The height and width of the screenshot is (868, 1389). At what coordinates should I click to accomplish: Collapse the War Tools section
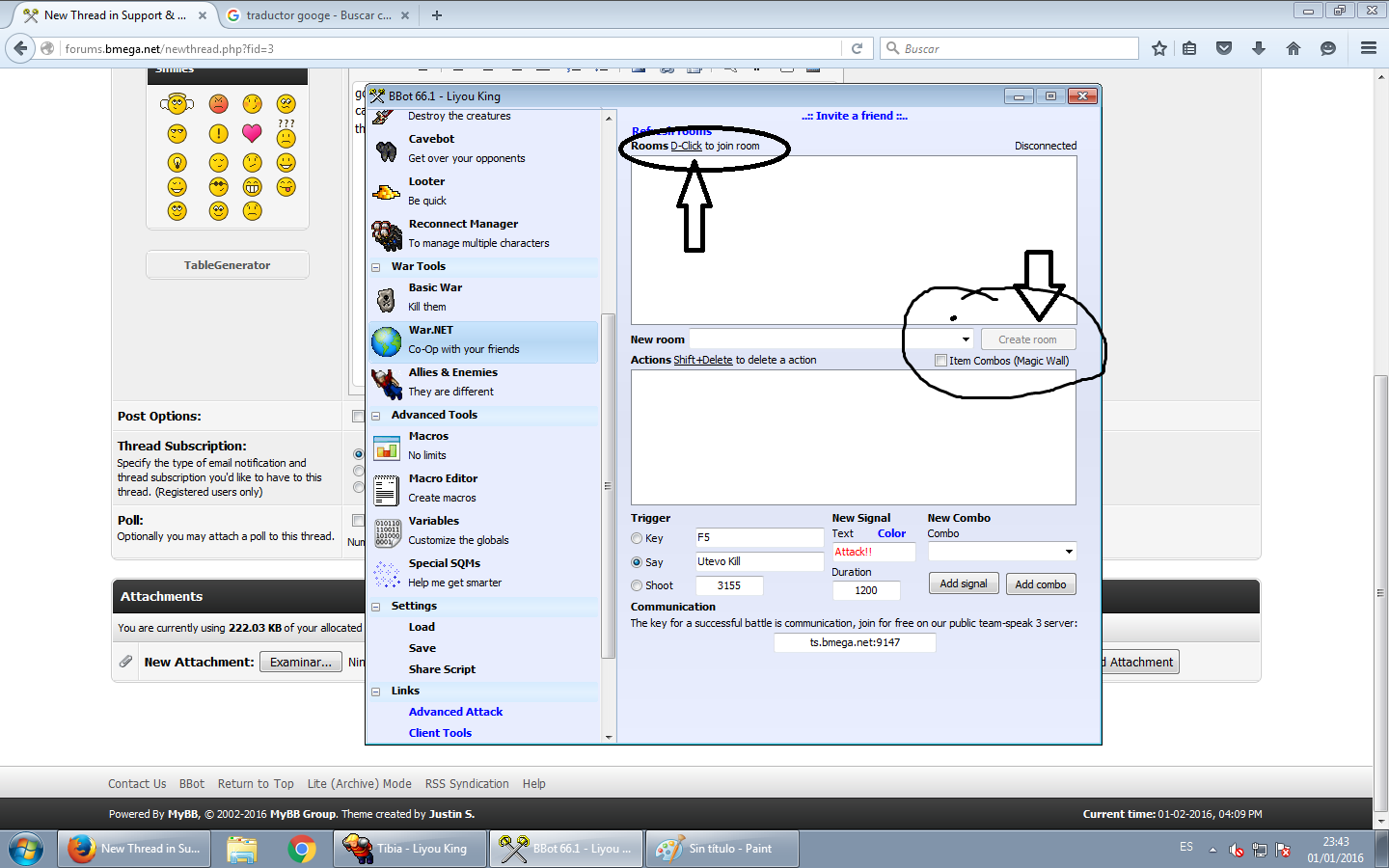click(x=376, y=267)
